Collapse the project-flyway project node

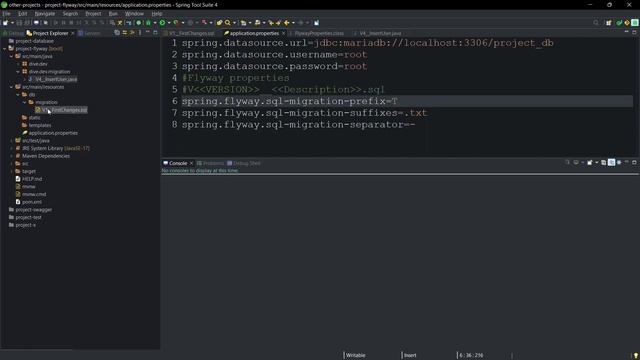pos(5,49)
